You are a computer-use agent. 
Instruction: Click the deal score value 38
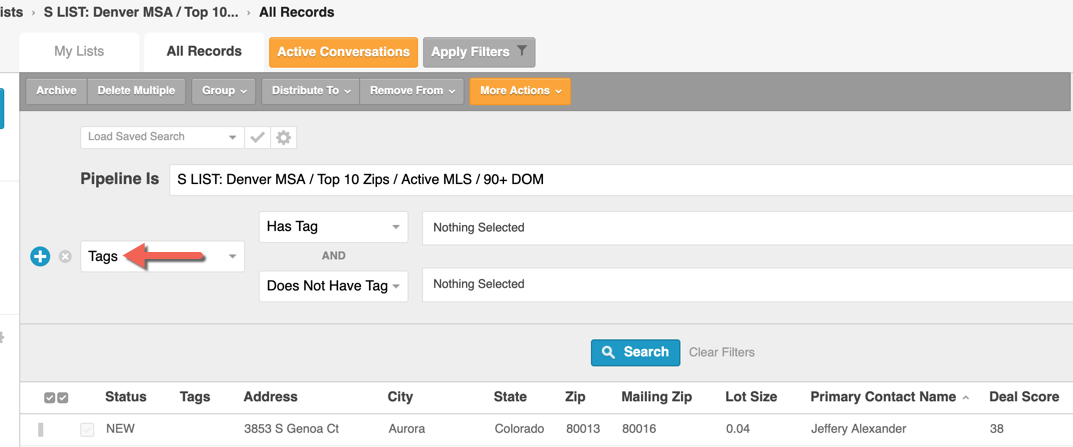(996, 429)
